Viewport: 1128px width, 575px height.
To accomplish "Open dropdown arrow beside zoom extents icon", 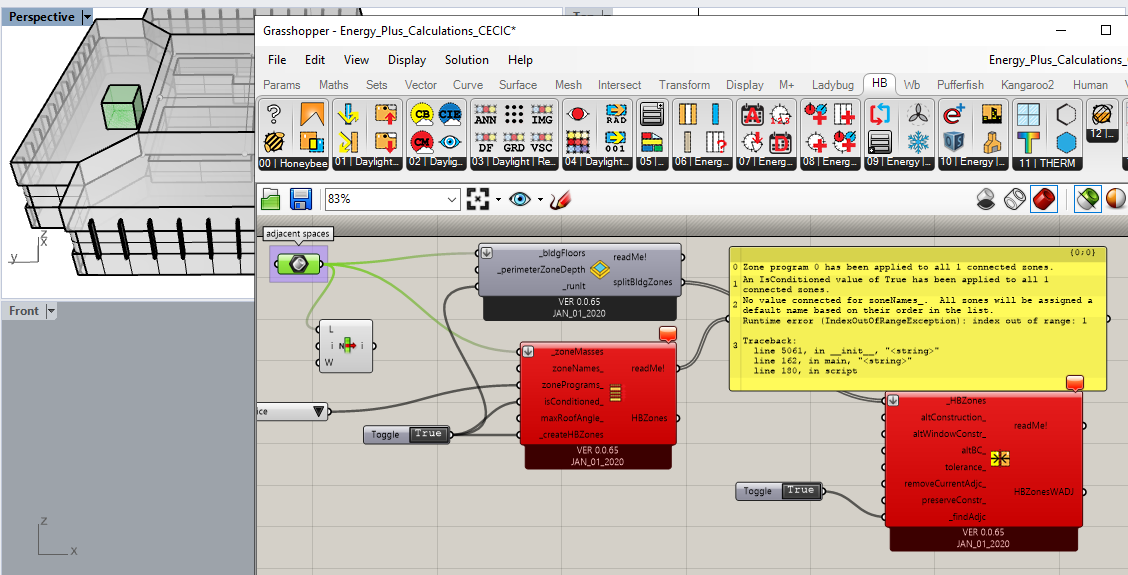I will 498,200.
